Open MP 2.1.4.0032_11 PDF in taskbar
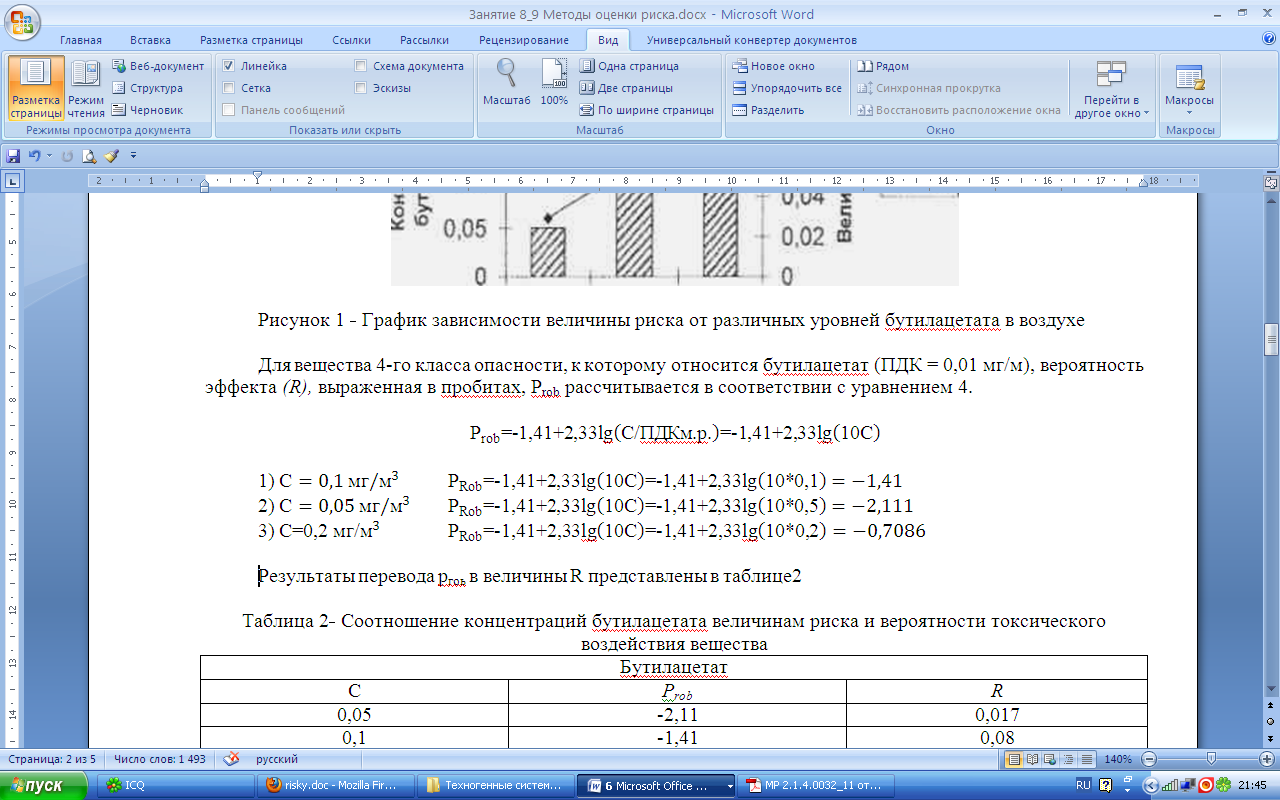The image size is (1280, 800). tap(817, 786)
